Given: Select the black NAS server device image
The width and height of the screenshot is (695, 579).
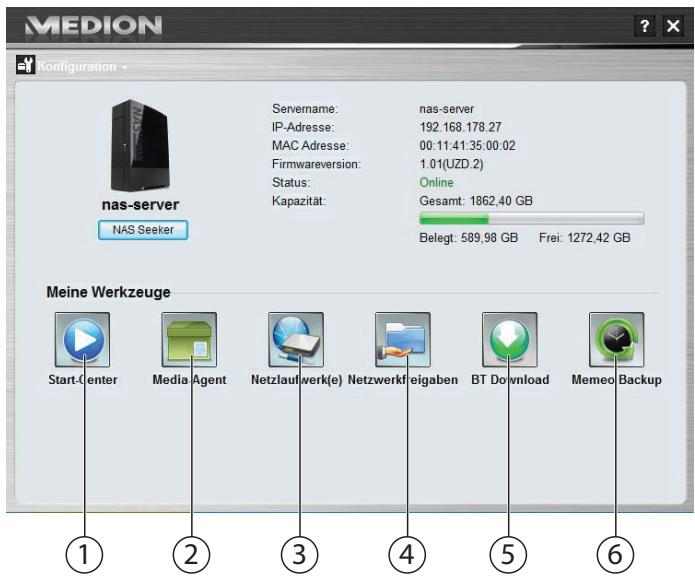Looking at the screenshot, I should tap(140, 145).
